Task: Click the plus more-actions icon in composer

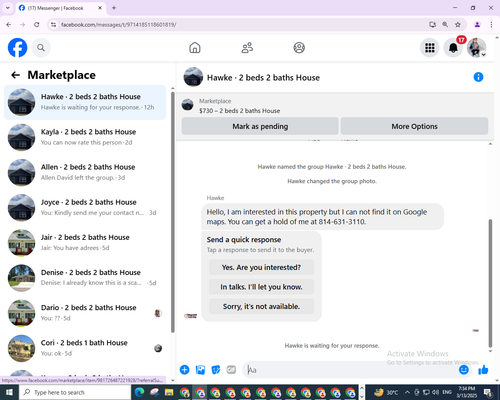Action: coord(184,370)
